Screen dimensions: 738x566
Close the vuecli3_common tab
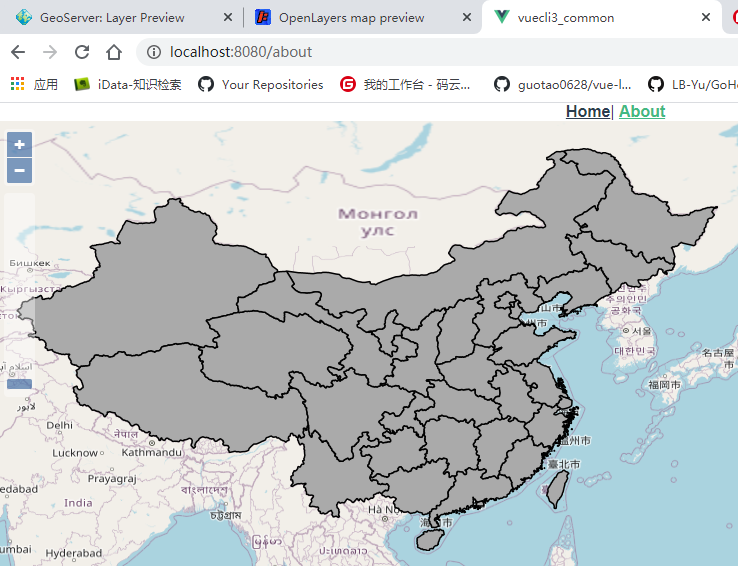tap(706, 17)
